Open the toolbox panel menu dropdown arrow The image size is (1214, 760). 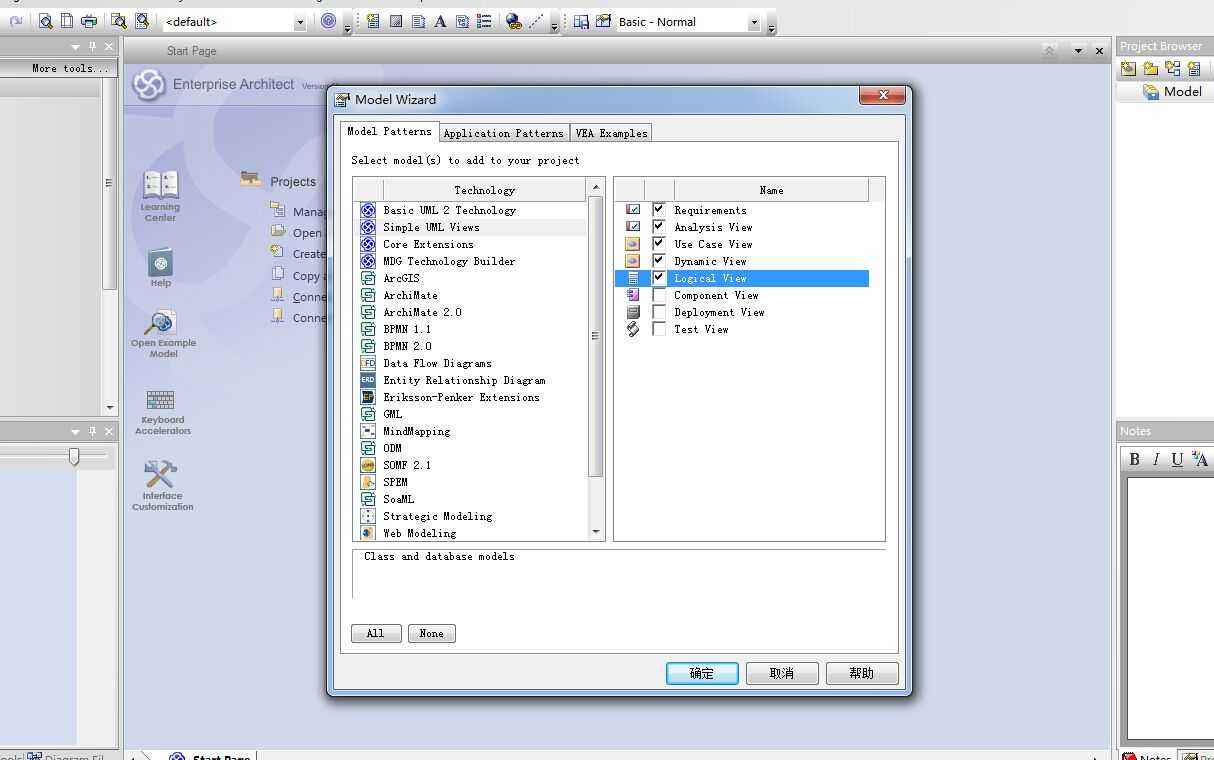click(x=76, y=46)
